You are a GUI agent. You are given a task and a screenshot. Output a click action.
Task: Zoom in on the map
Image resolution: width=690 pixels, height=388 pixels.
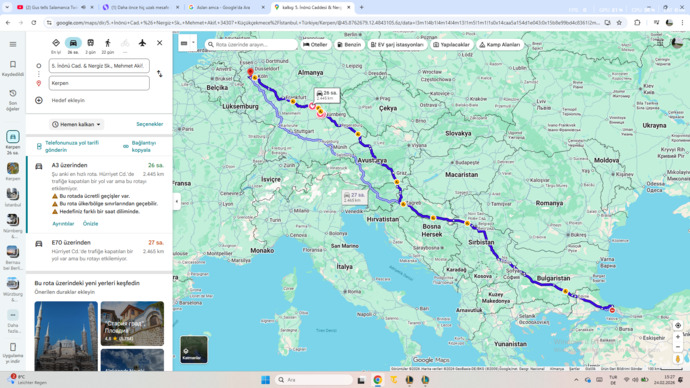678,337
